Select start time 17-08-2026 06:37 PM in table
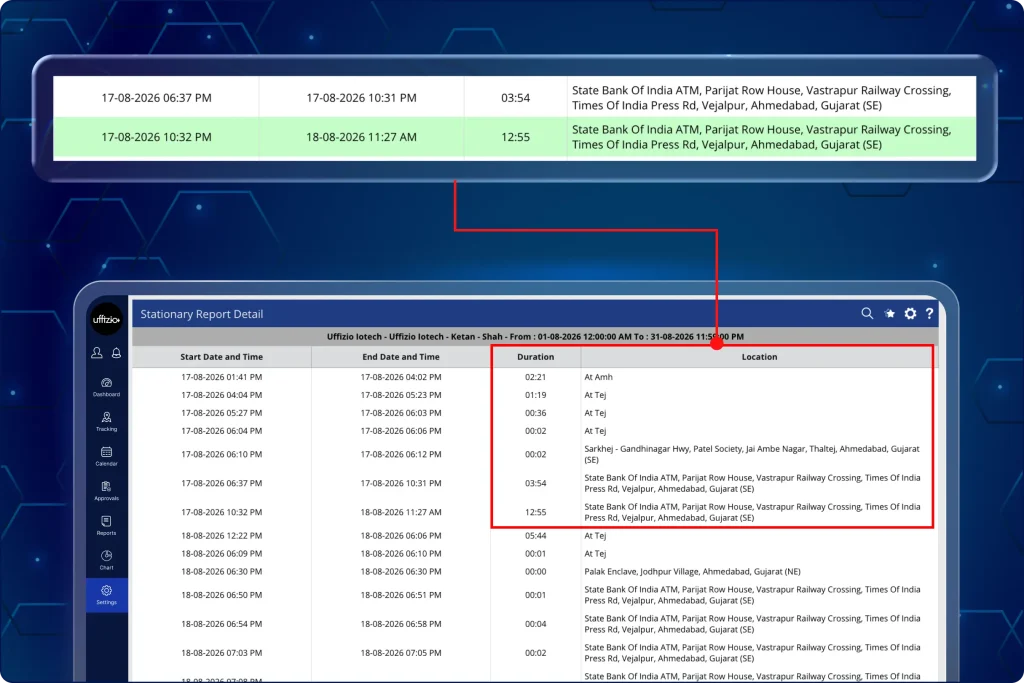Viewport: 1024px width, 683px height. click(x=221, y=483)
